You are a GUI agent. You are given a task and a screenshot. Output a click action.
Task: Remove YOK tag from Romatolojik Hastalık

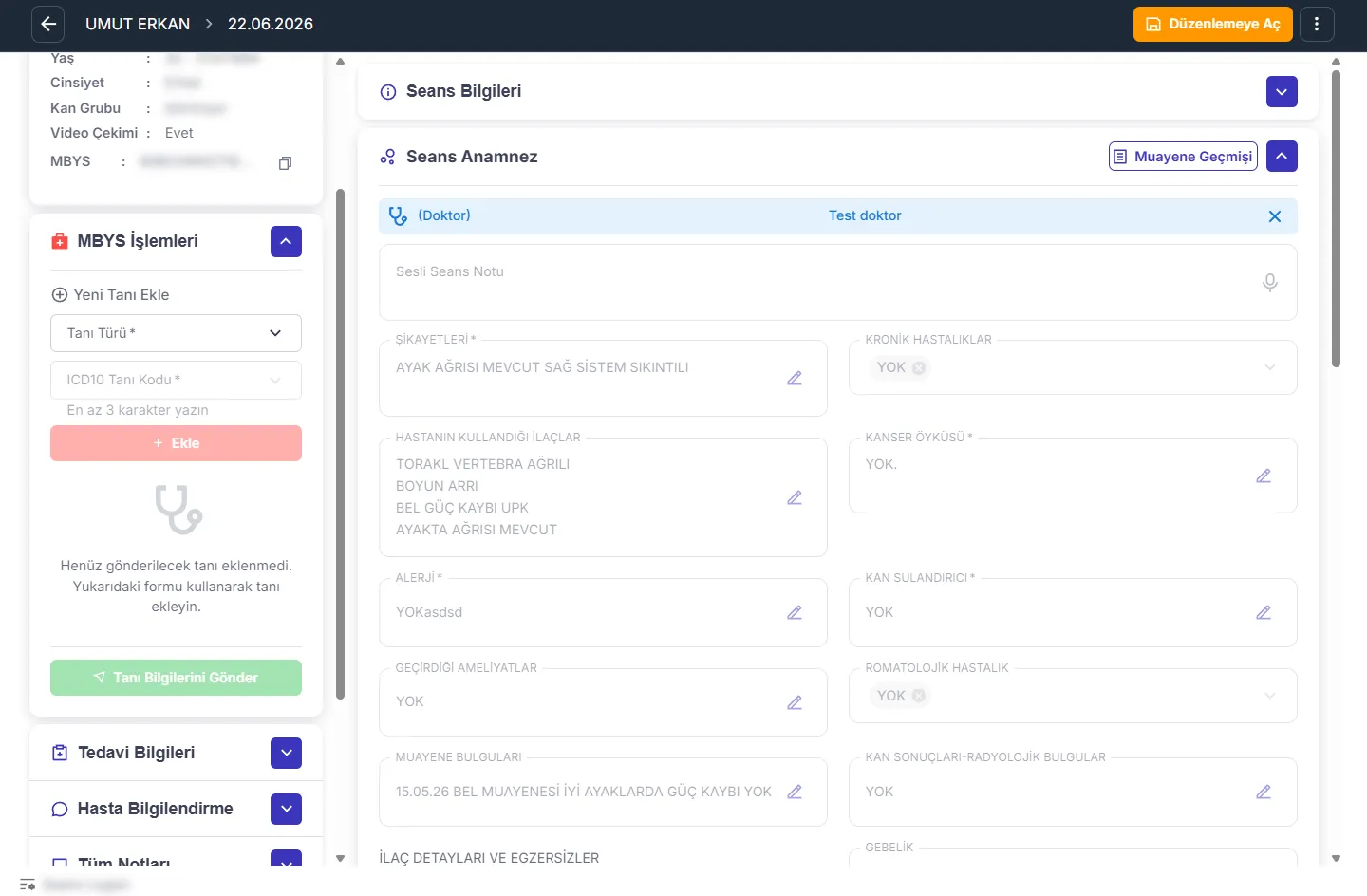pyautogui.click(x=919, y=696)
